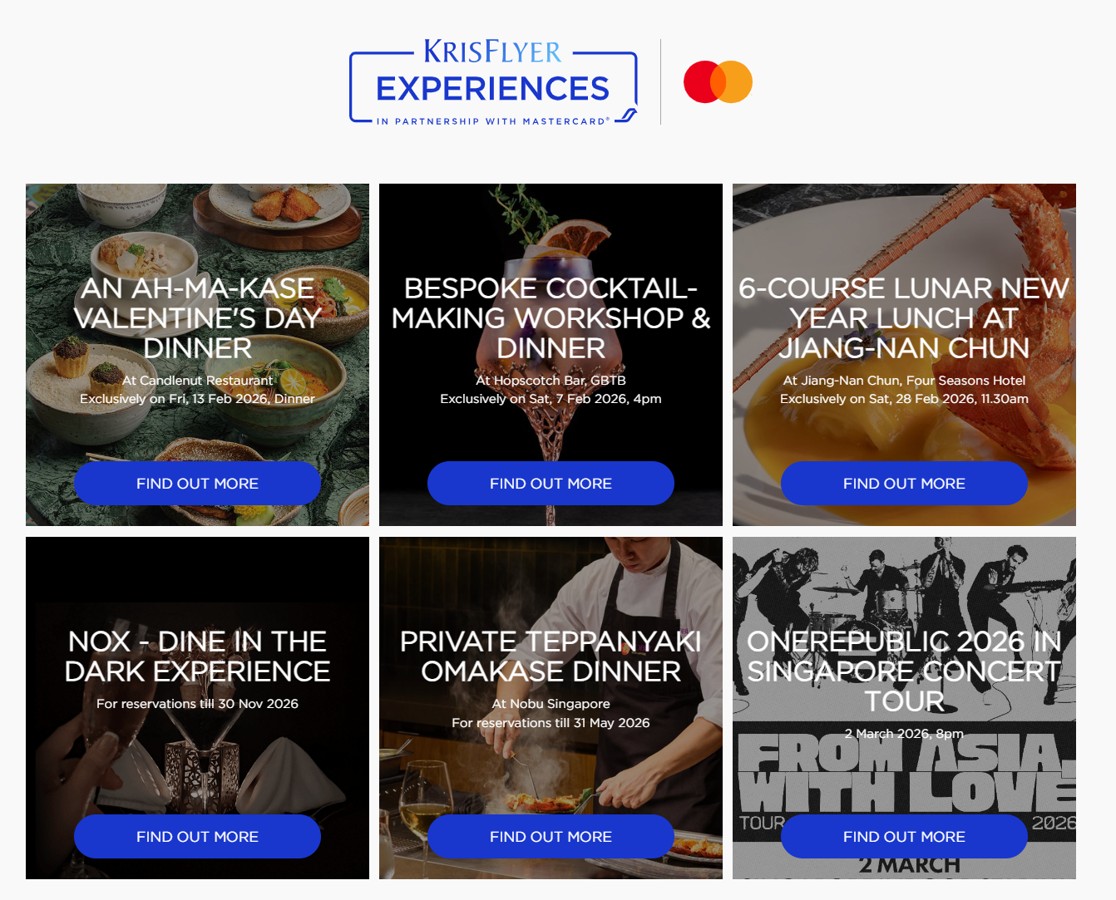Click the Candlenut Restaurant venue text
This screenshot has width=1116, height=900.
197,380
